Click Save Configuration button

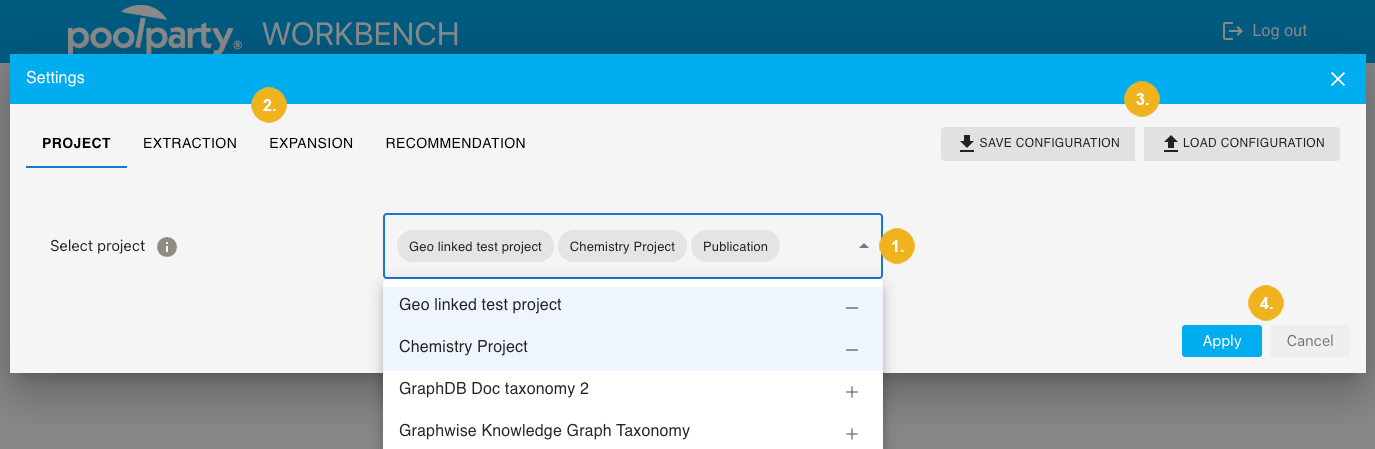point(1038,143)
